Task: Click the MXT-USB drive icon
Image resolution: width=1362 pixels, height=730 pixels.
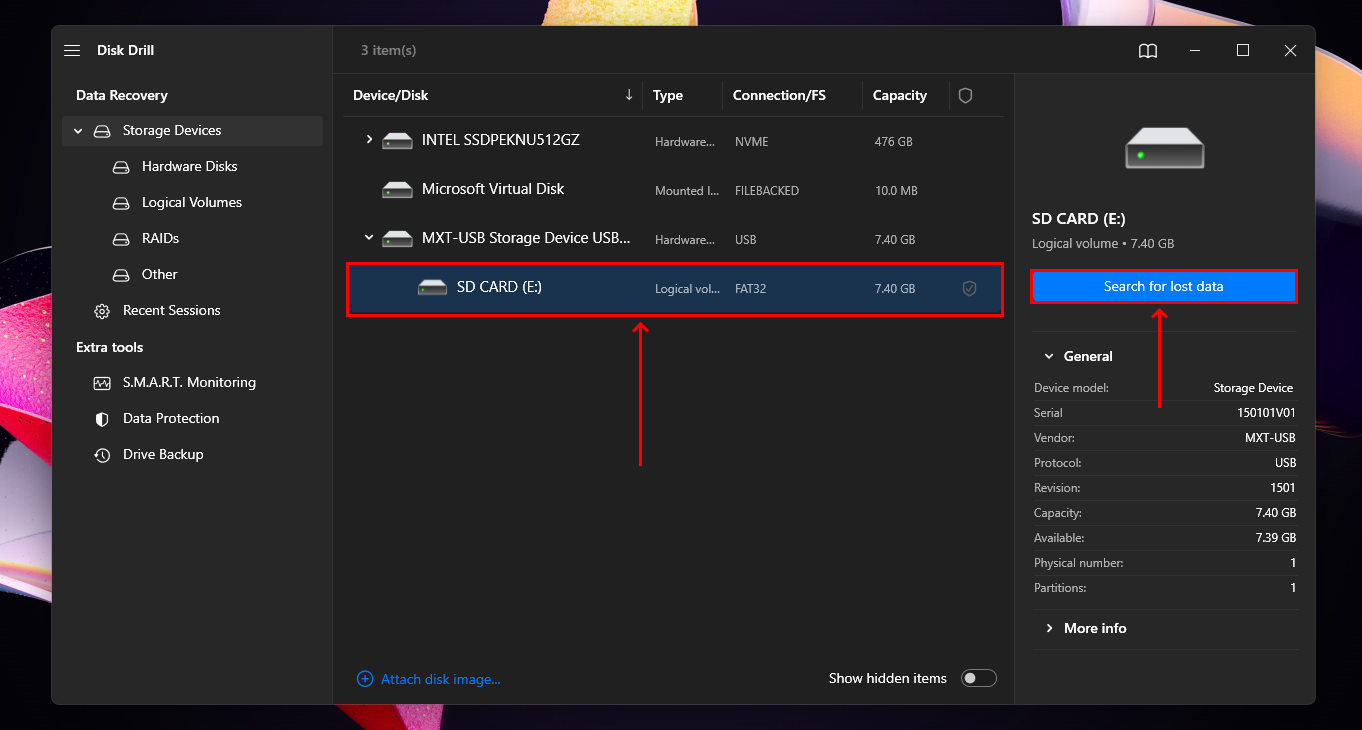Action: 397,238
